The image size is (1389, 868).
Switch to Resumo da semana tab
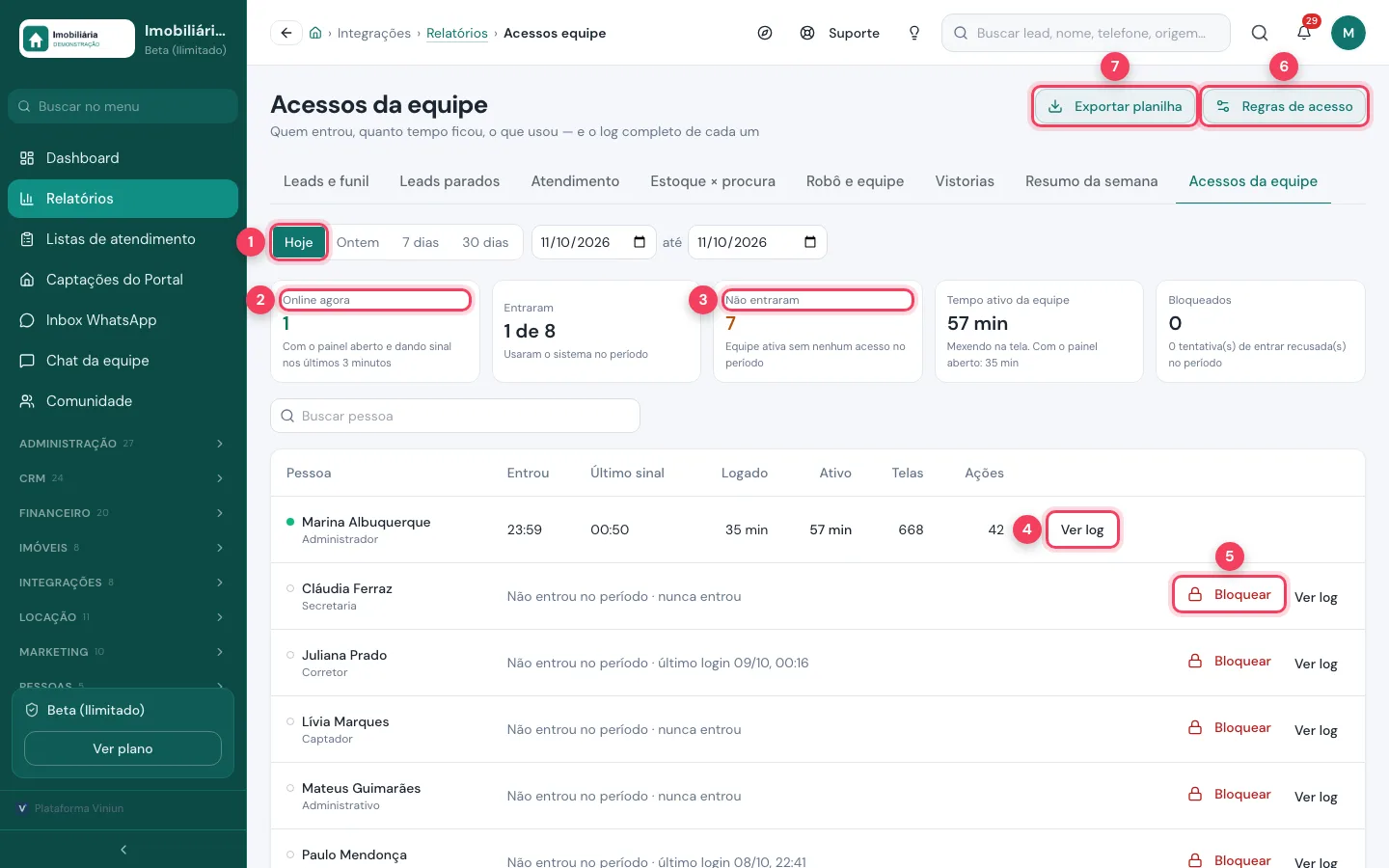point(1091,181)
